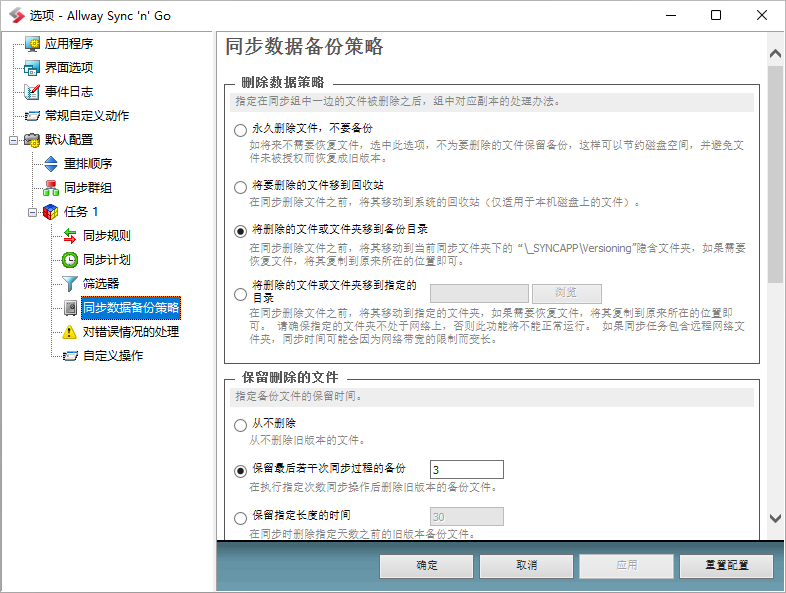Open 同步规则 page in tree

(106, 236)
